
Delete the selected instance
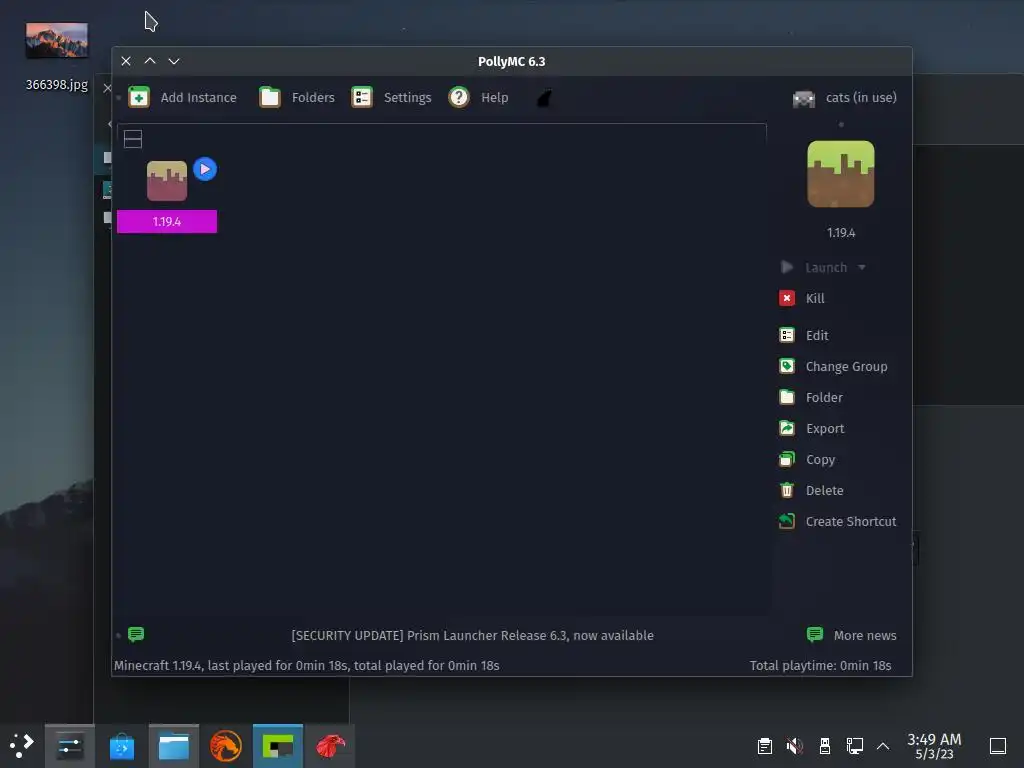811,490
